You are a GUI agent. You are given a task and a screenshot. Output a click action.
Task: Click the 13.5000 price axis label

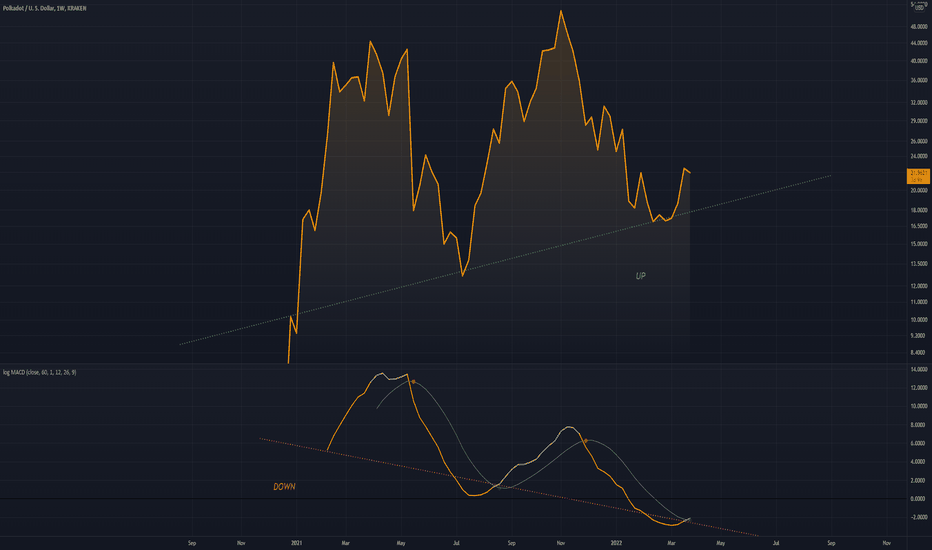(x=918, y=263)
